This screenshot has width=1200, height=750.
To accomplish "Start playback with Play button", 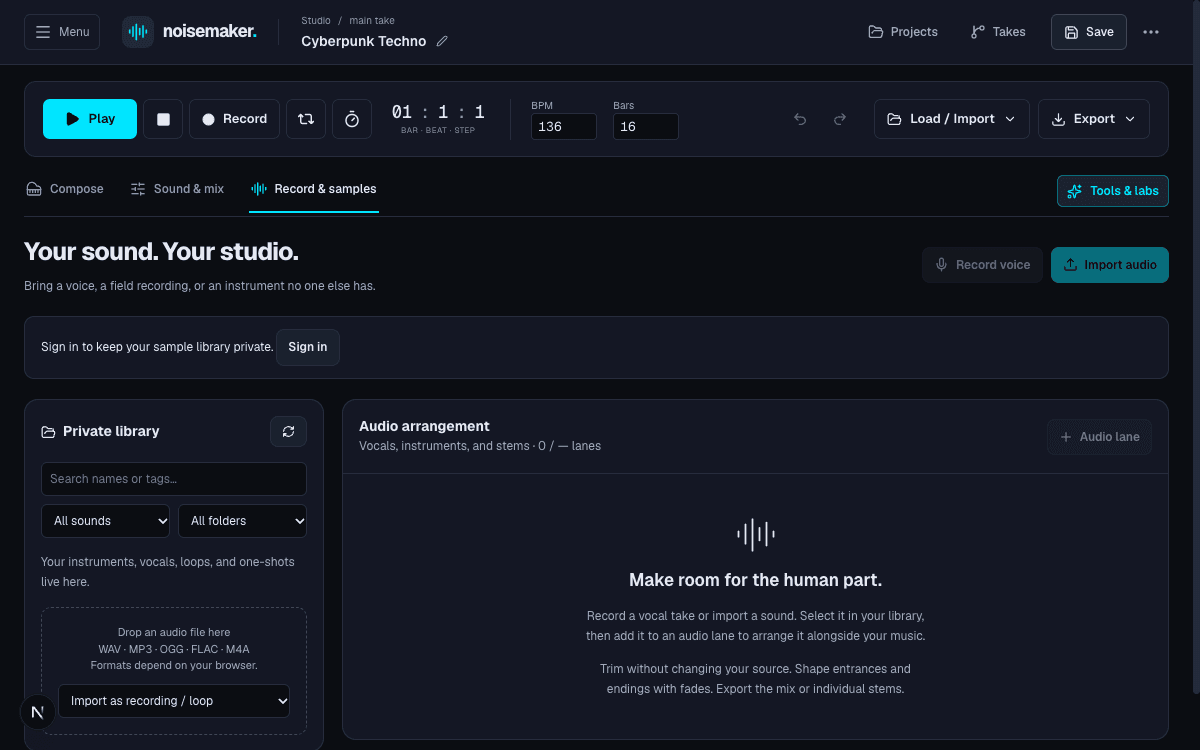I will pyautogui.click(x=90, y=119).
